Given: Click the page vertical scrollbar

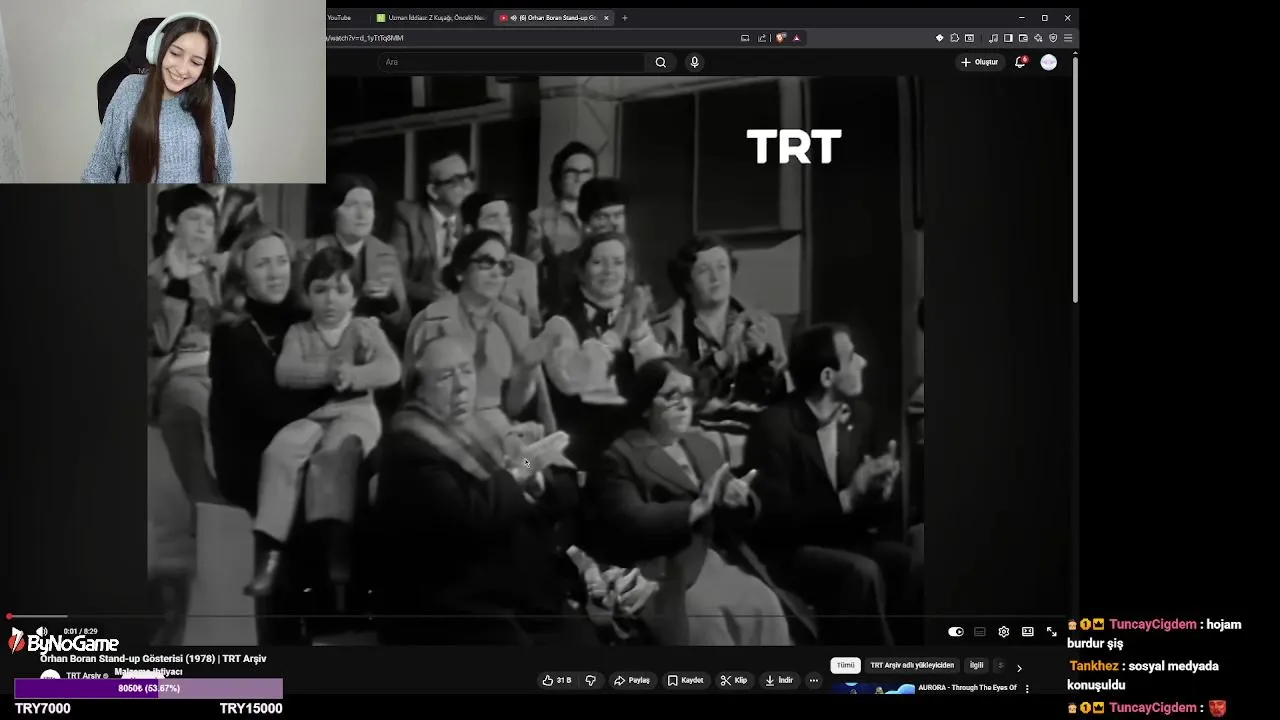Looking at the screenshot, I should (1075, 180).
